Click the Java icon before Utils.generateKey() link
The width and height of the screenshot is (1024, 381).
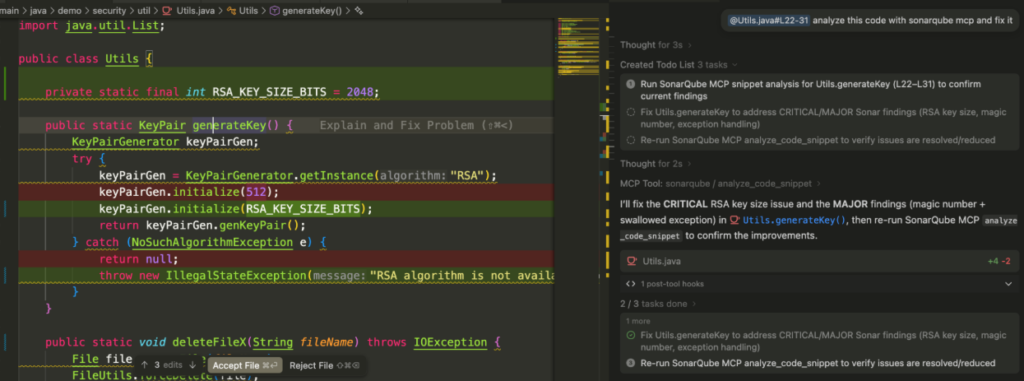(x=735, y=220)
